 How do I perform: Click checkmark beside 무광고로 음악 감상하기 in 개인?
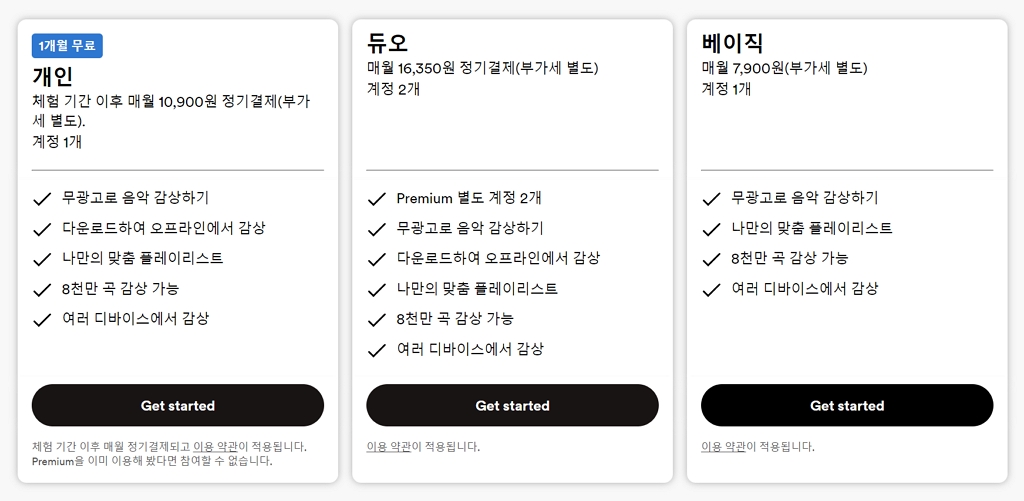click(42, 199)
